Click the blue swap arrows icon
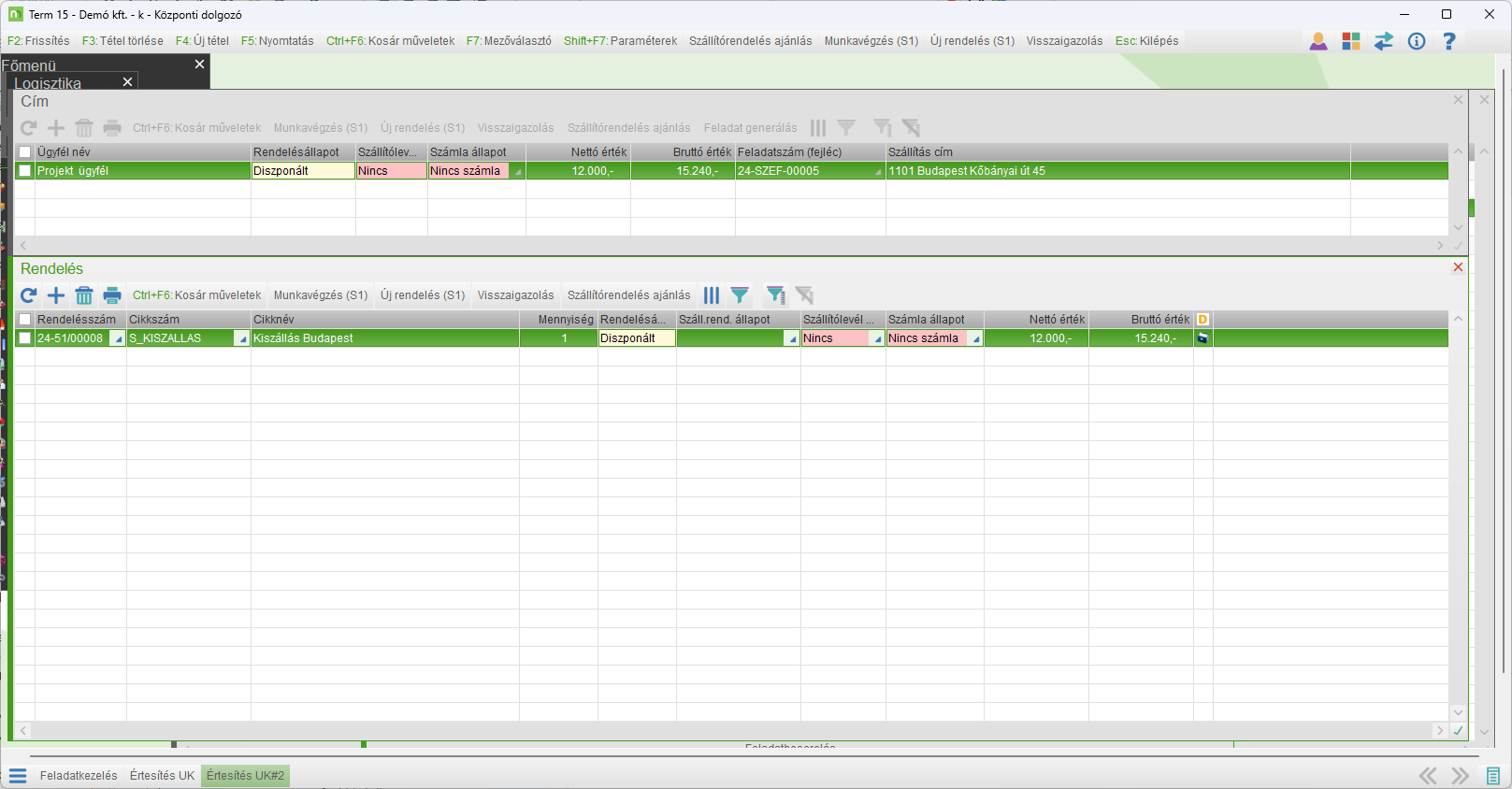 (1384, 41)
